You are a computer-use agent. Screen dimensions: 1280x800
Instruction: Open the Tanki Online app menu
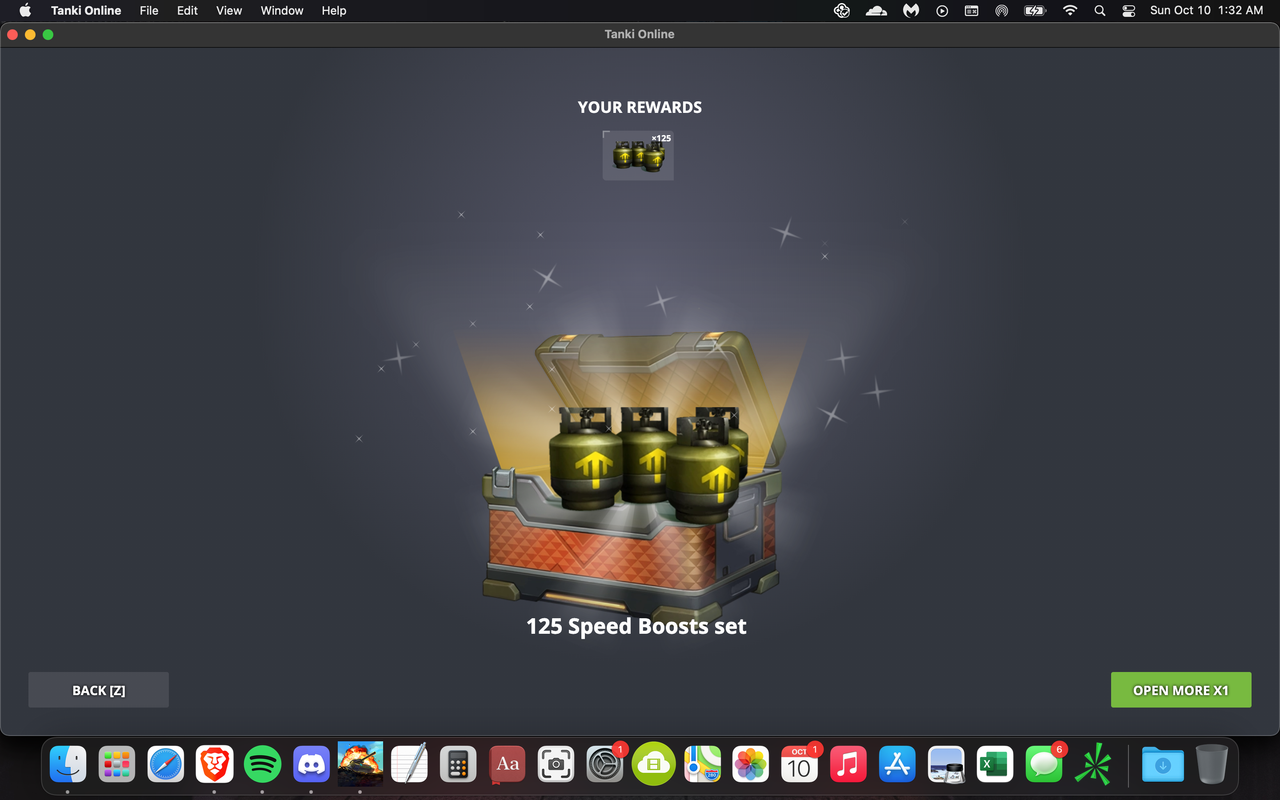tap(86, 10)
